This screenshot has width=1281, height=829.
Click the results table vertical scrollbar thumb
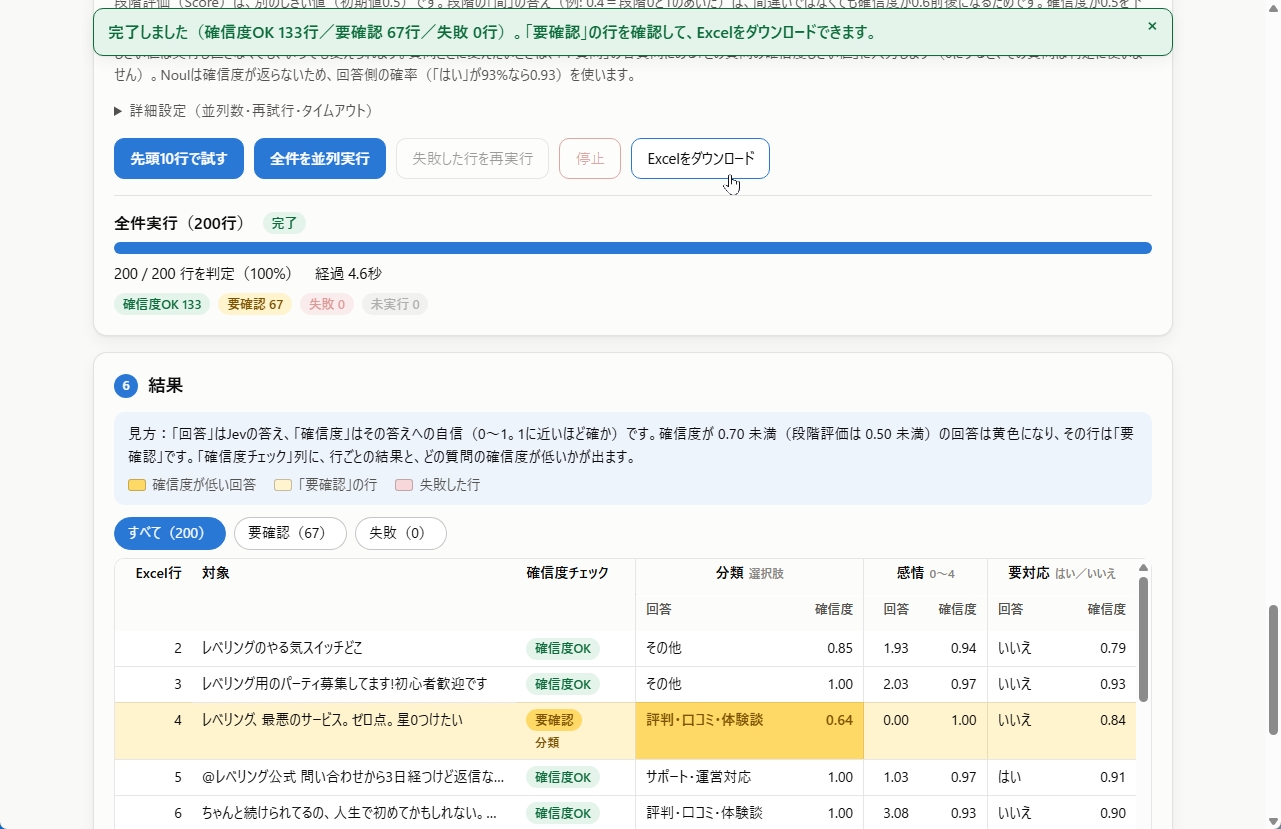(x=1143, y=639)
